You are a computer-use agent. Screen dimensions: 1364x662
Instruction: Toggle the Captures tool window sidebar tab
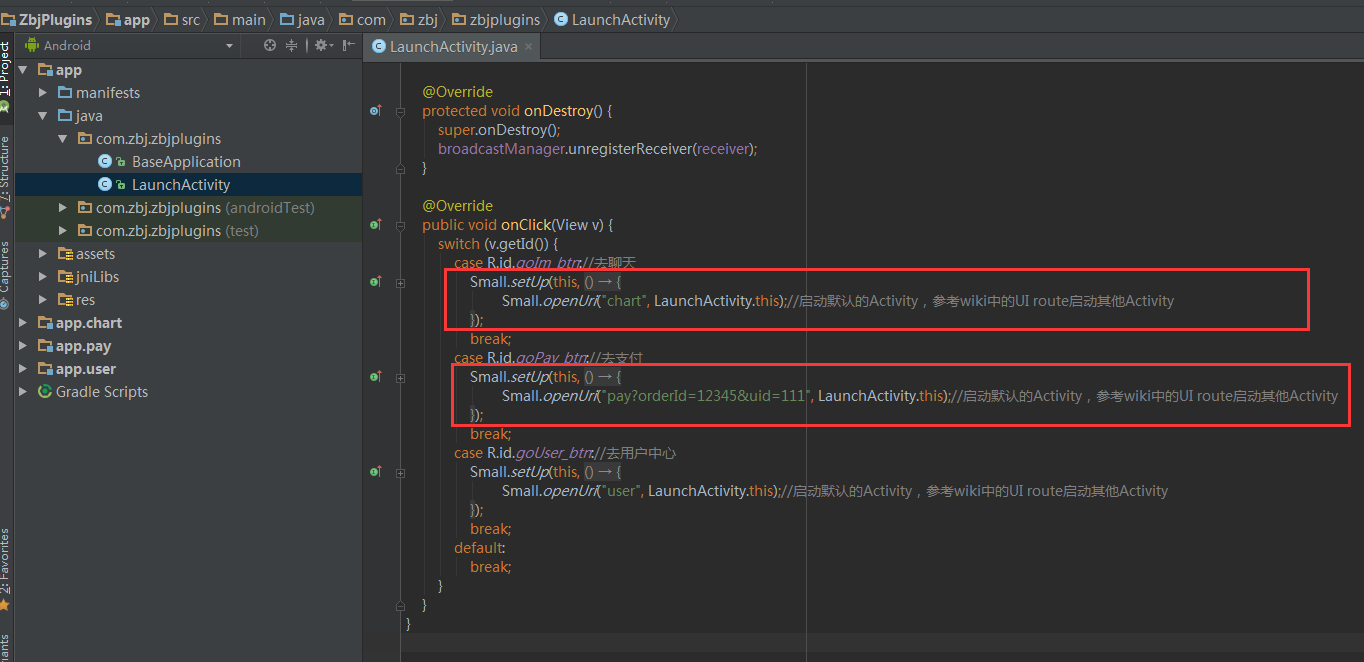tap(6, 272)
